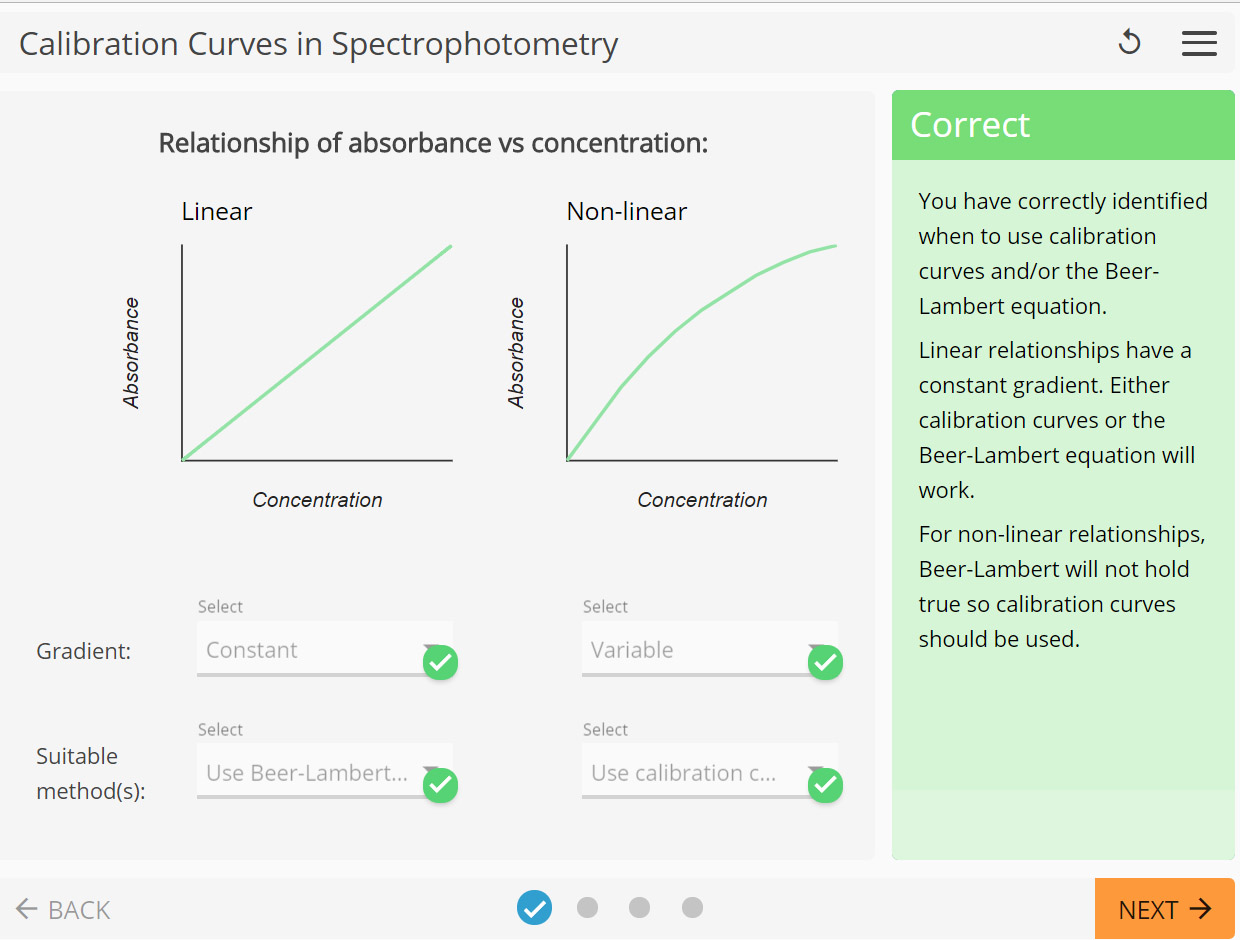Jump to the second progress step dot

pos(588,908)
